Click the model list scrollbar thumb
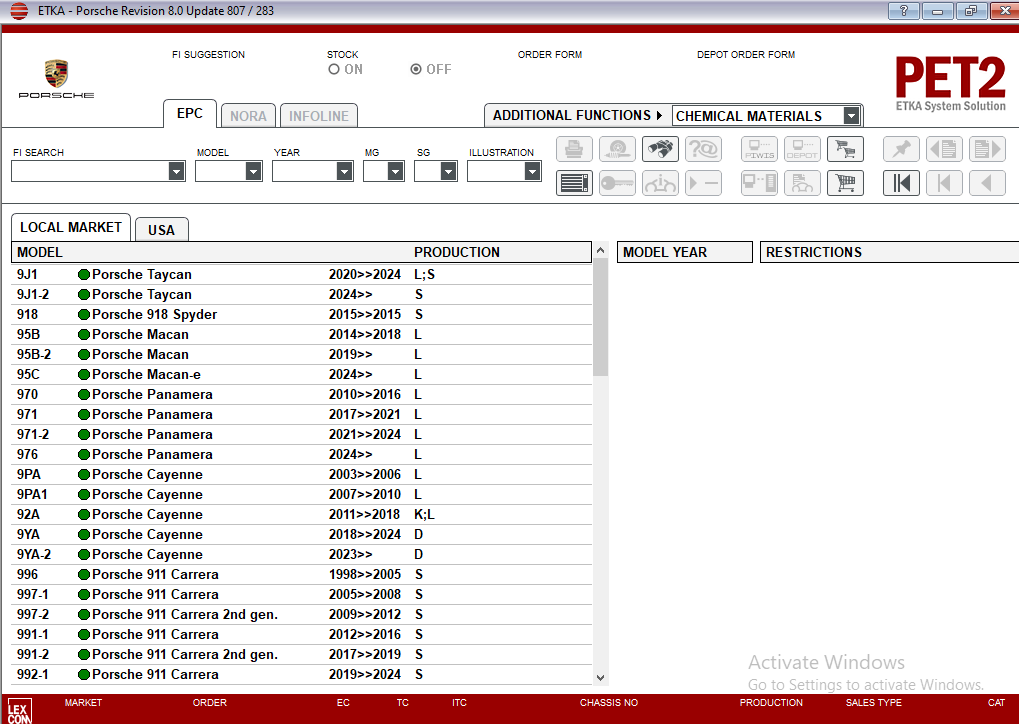Image resolution: width=1019 pixels, height=724 pixels. click(600, 317)
